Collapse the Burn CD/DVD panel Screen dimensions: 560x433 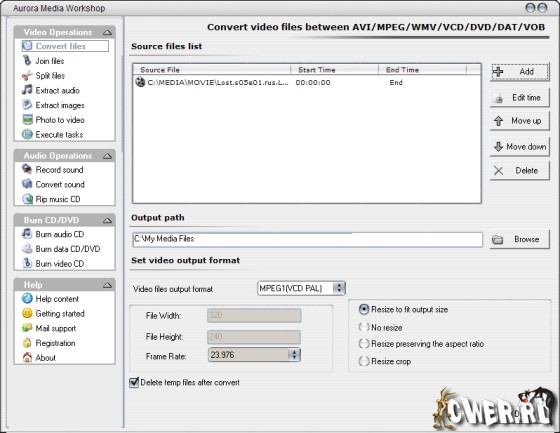coord(107,221)
